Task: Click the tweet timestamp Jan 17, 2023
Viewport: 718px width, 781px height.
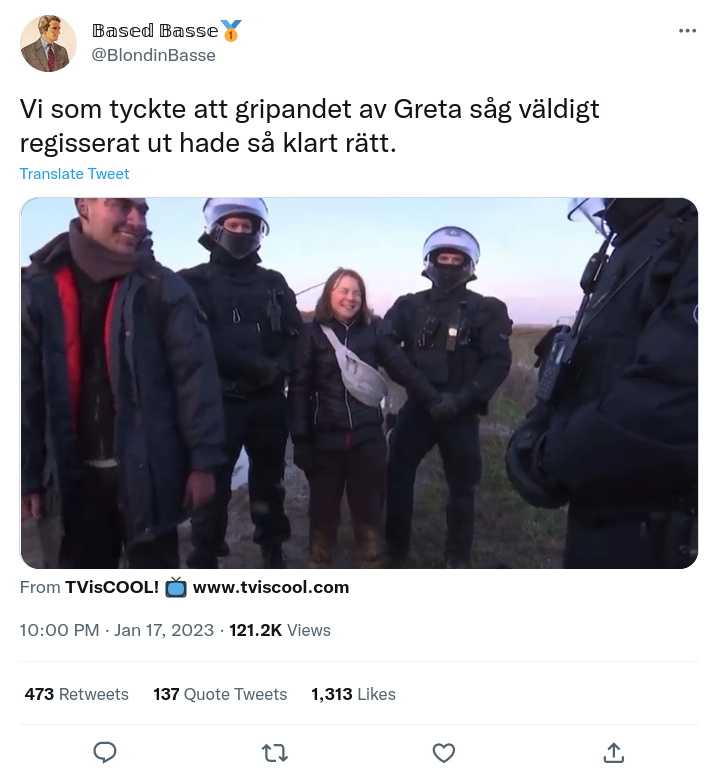Action: [164, 630]
